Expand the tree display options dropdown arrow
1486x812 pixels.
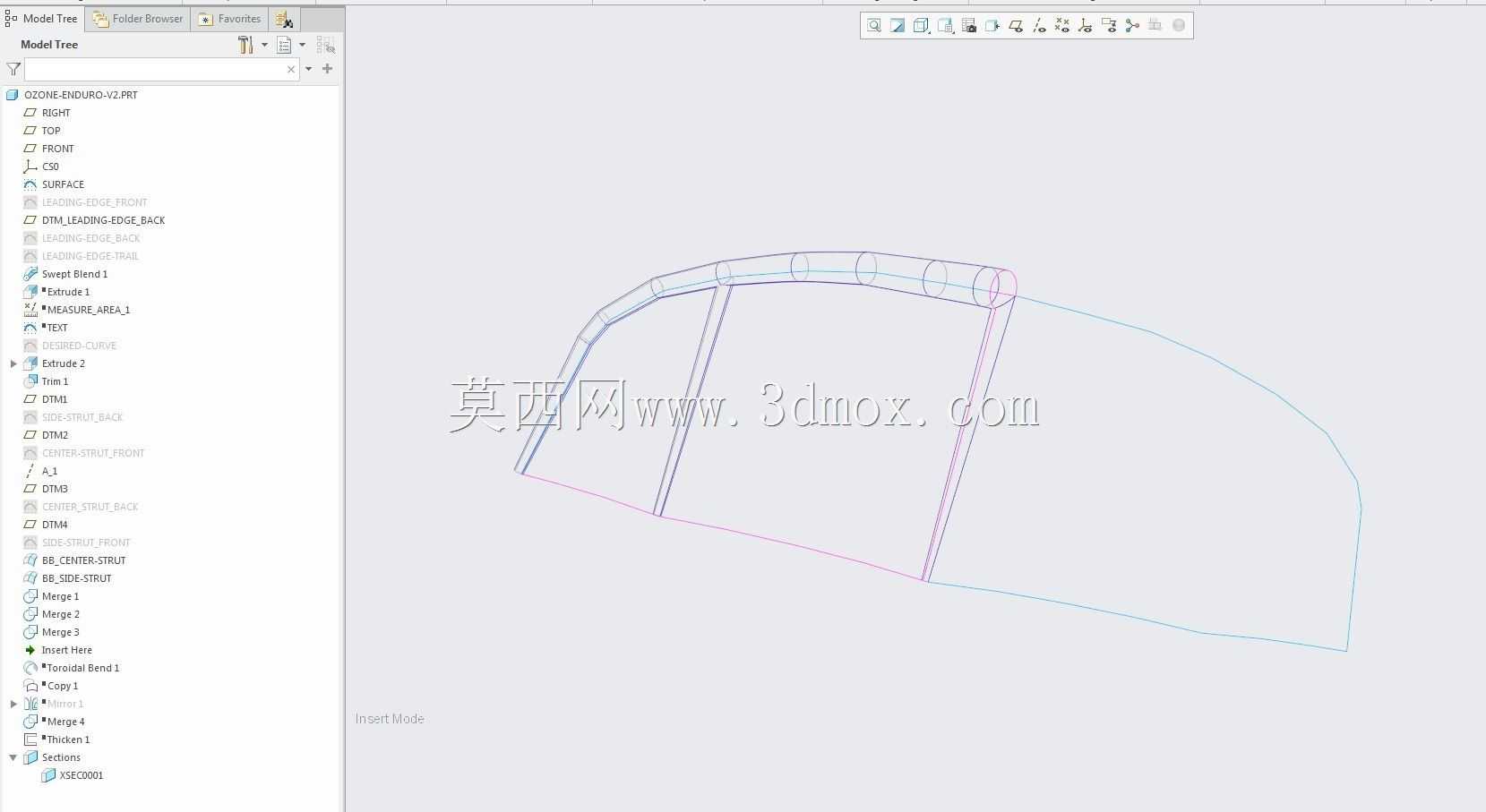click(302, 45)
